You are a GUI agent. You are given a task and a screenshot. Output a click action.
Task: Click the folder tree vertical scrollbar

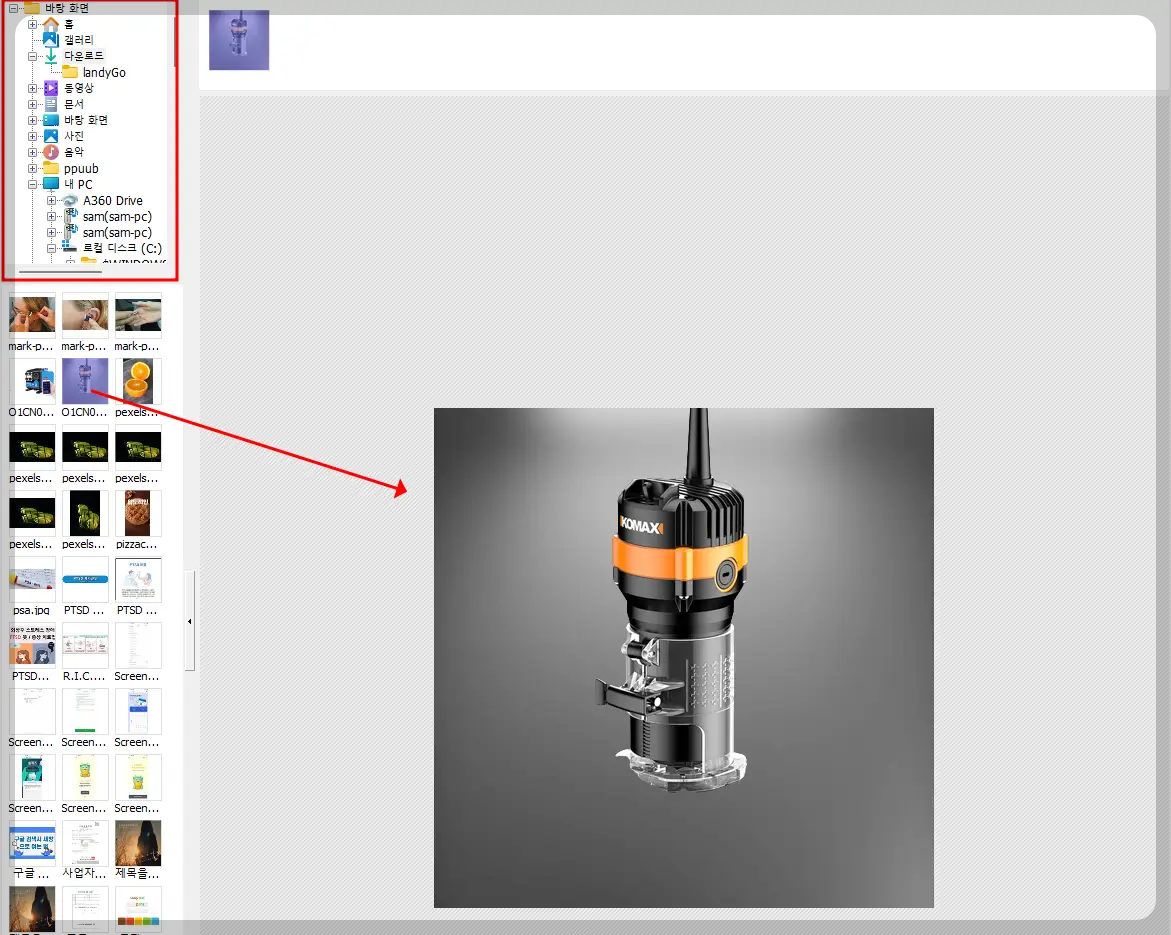click(x=174, y=41)
